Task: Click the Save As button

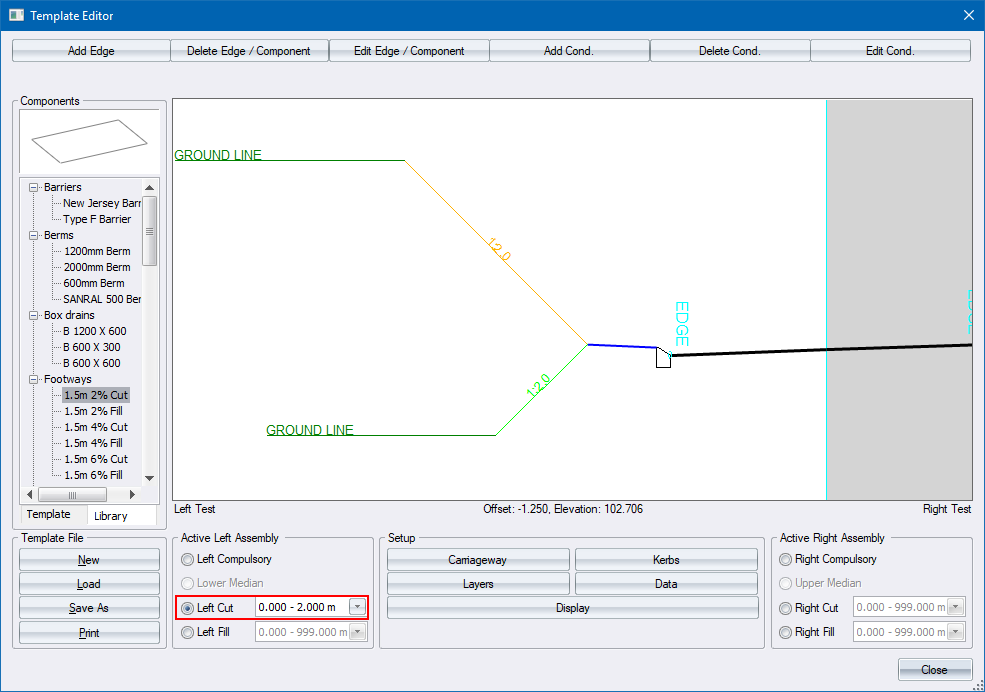Action: [89, 608]
